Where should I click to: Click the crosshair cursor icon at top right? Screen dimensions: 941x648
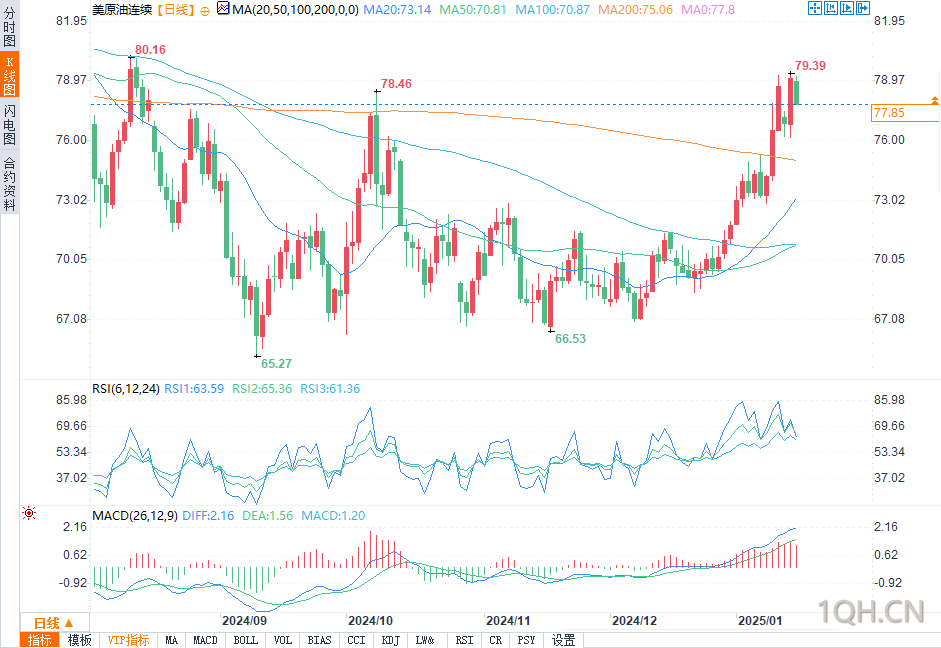814,8
